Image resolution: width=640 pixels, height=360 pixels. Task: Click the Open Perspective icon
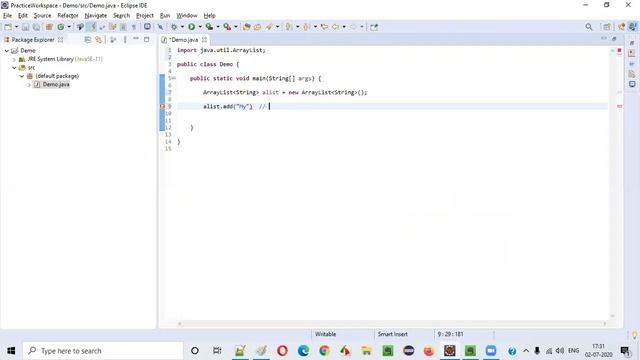coord(607,27)
